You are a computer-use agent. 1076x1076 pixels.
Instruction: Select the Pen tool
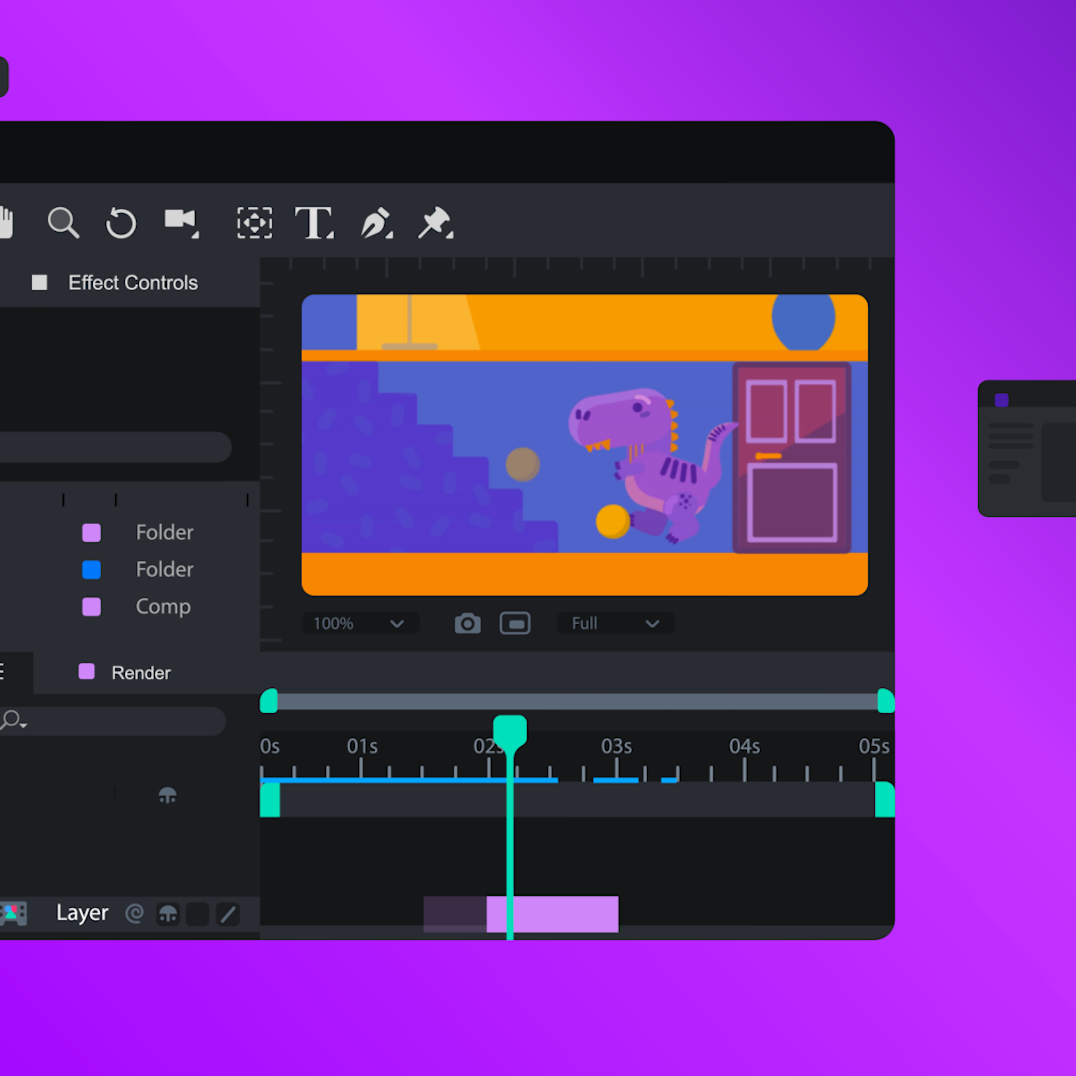377,223
